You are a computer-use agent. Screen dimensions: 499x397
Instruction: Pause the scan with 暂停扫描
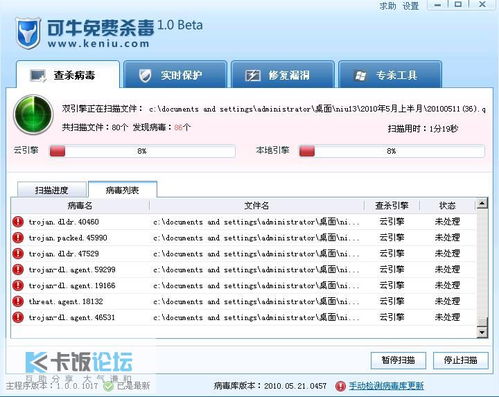point(398,360)
